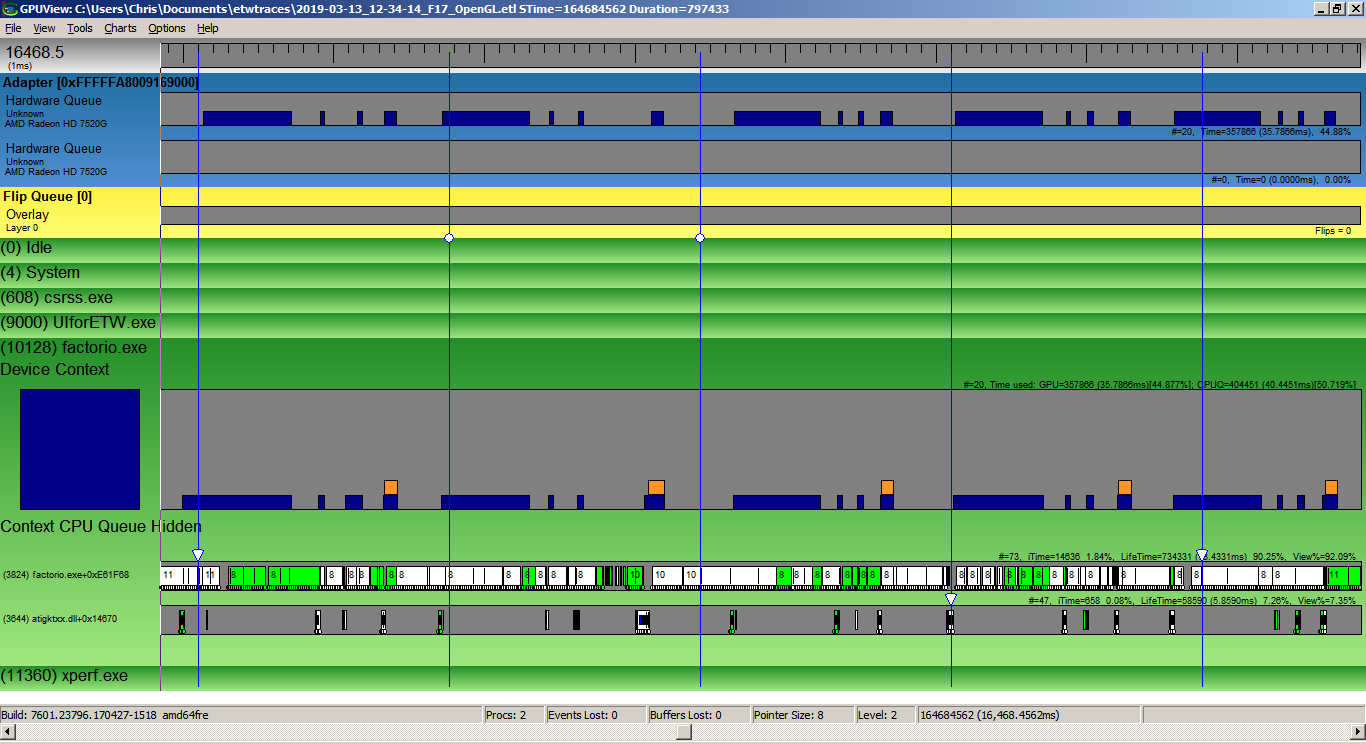Click the large blue Device Context square

click(x=80, y=449)
